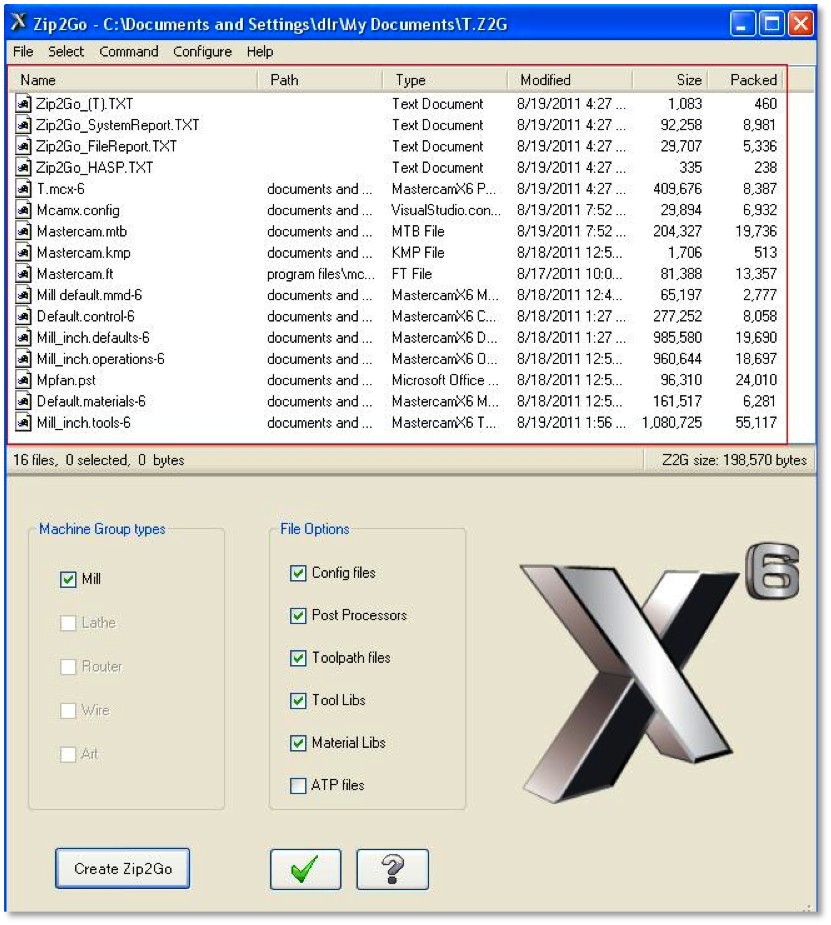Viewport: 831px width, 925px height.
Task: Toggle the Material Libs checkbox
Action: (298, 743)
